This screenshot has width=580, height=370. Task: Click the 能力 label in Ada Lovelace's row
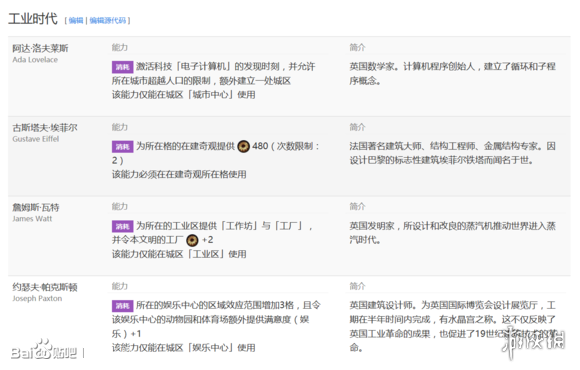coord(120,47)
